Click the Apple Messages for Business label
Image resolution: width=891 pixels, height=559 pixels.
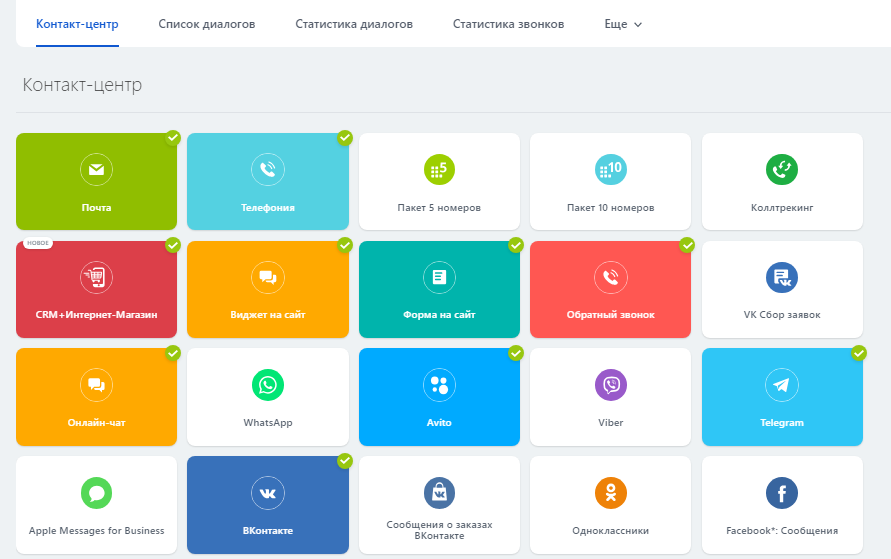[97, 531]
